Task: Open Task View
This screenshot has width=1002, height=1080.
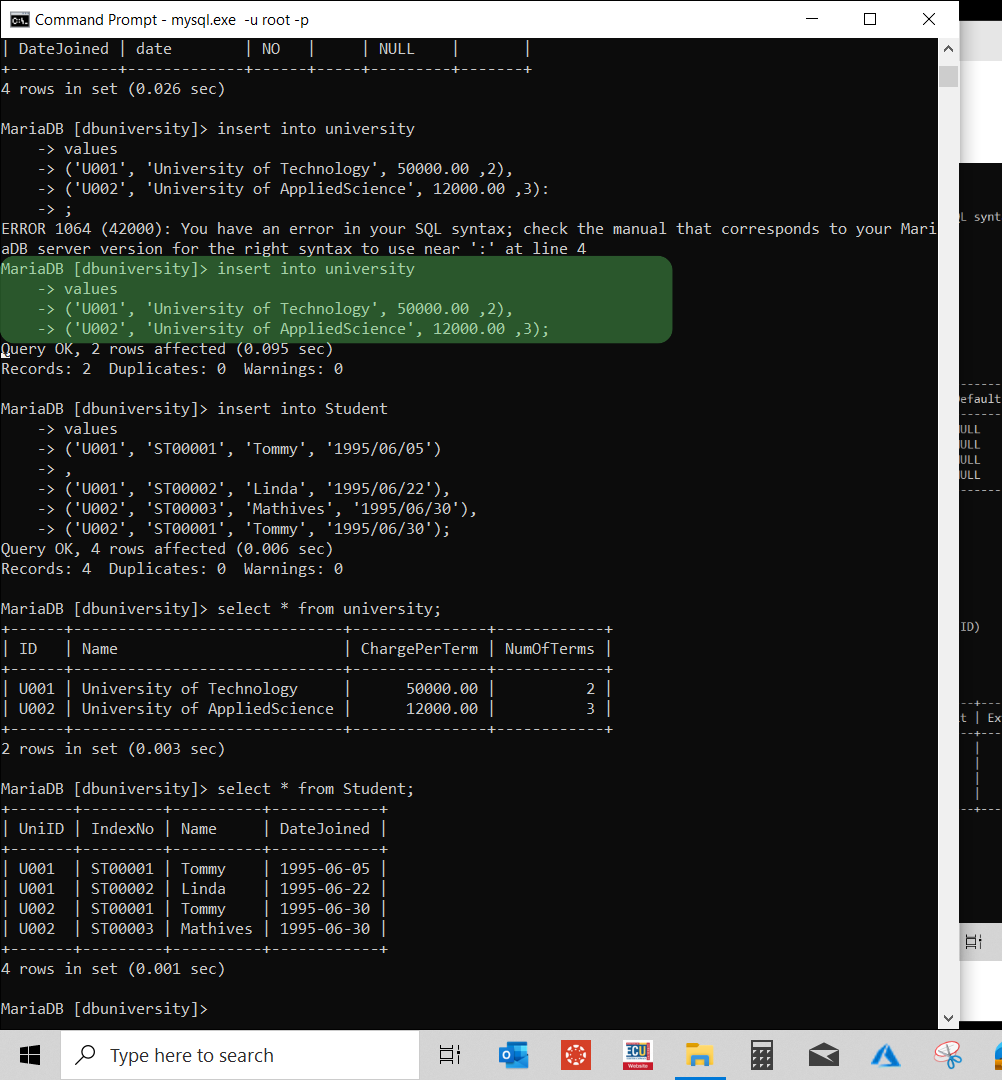Action: tap(449, 1055)
